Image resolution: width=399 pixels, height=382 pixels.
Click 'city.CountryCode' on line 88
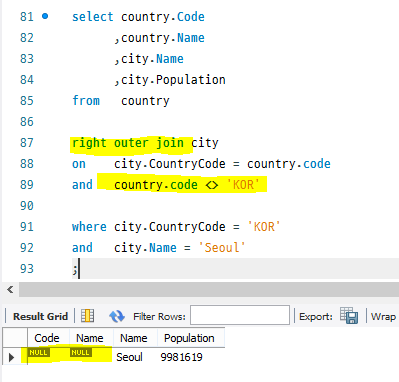pos(170,164)
